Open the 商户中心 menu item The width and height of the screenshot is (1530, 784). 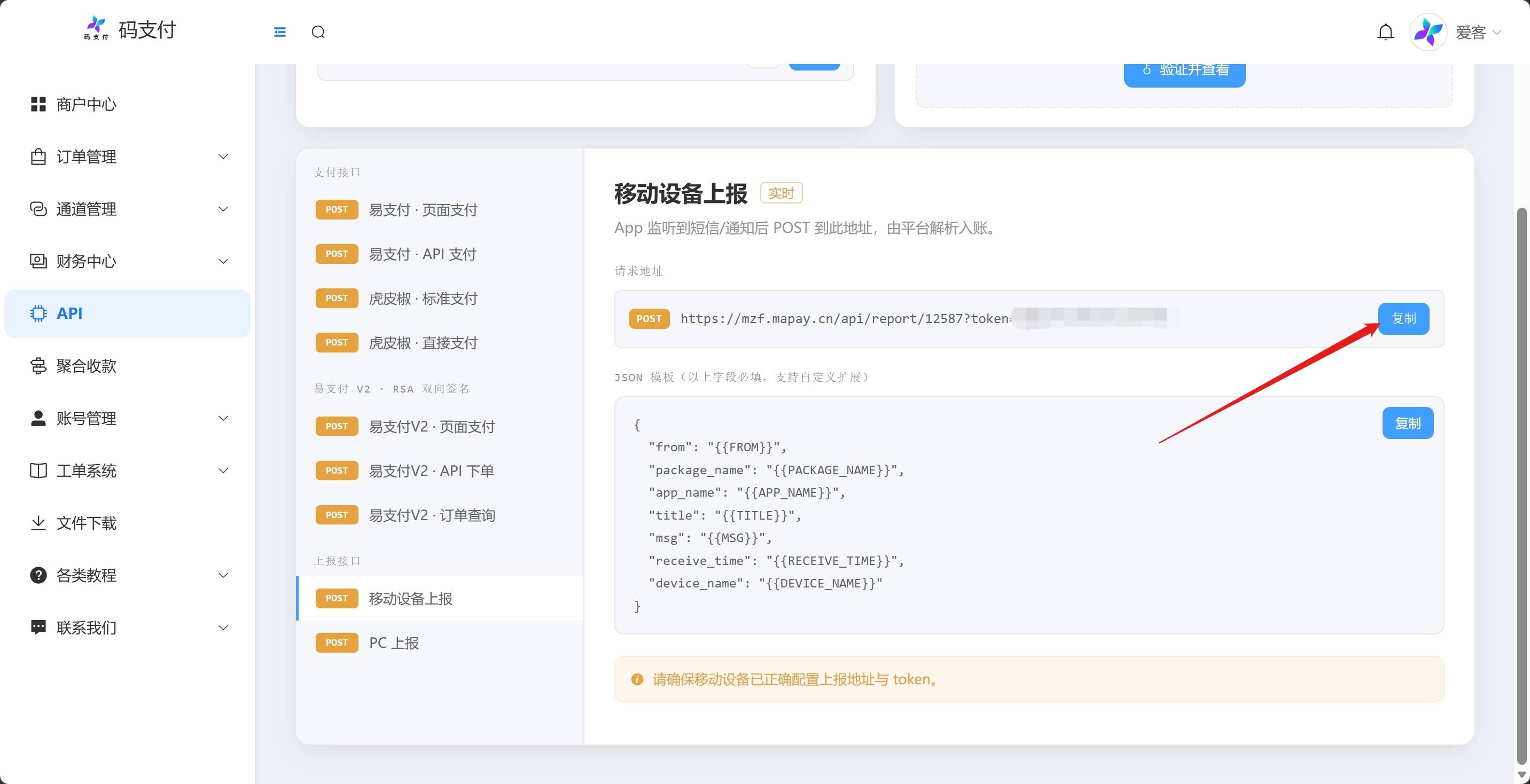[x=127, y=105]
